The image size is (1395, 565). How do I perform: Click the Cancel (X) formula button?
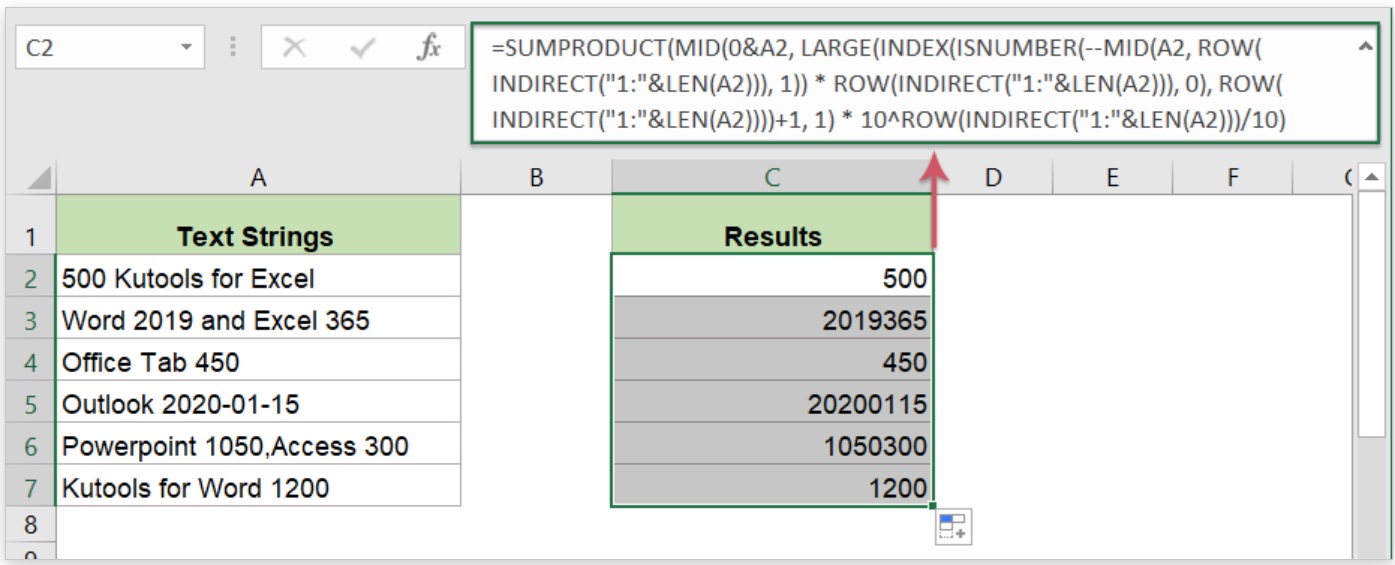click(x=294, y=47)
